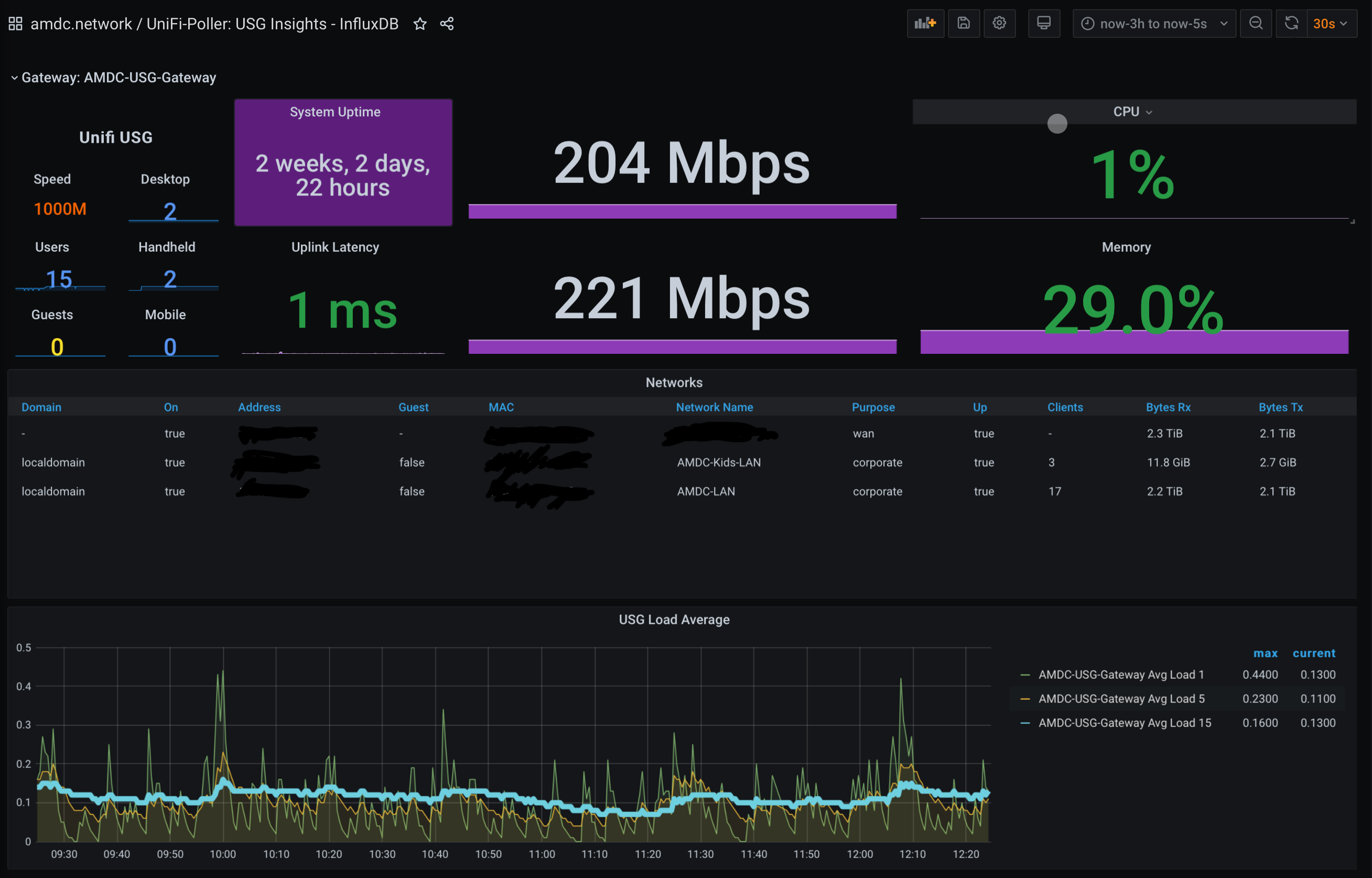Viewport: 1372px width, 878px height.
Task: Zoom out the time range
Action: [x=1256, y=24]
